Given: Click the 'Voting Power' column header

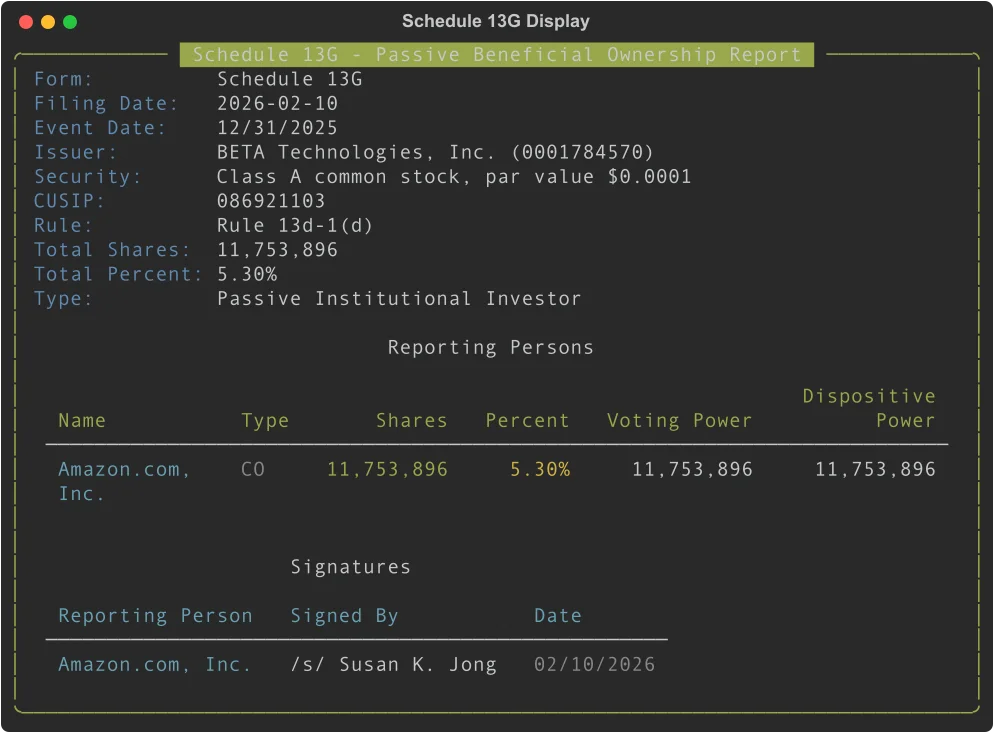Looking at the screenshot, I should [680, 420].
